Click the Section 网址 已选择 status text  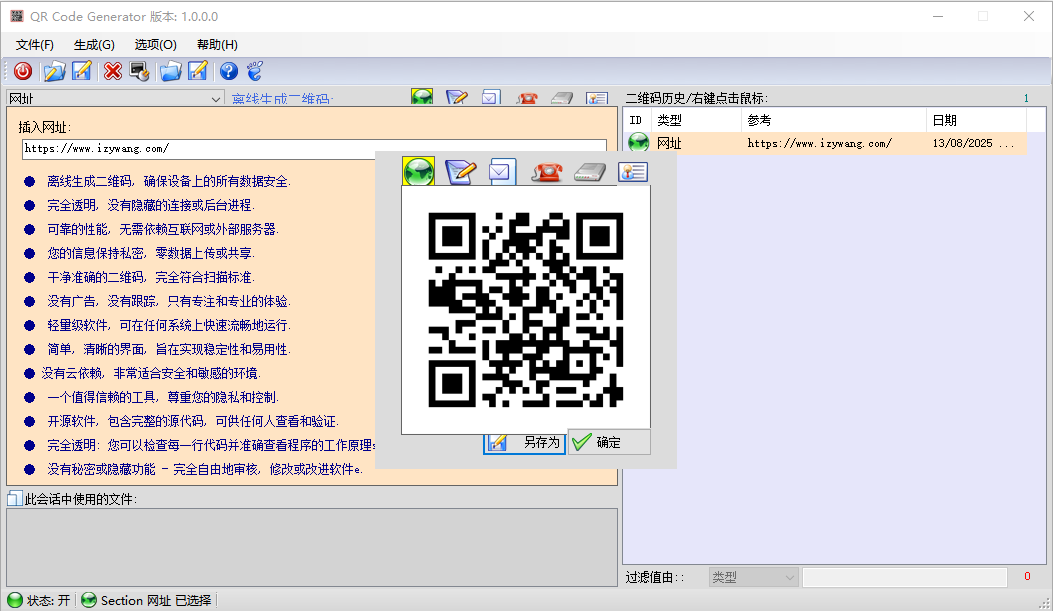point(156,600)
